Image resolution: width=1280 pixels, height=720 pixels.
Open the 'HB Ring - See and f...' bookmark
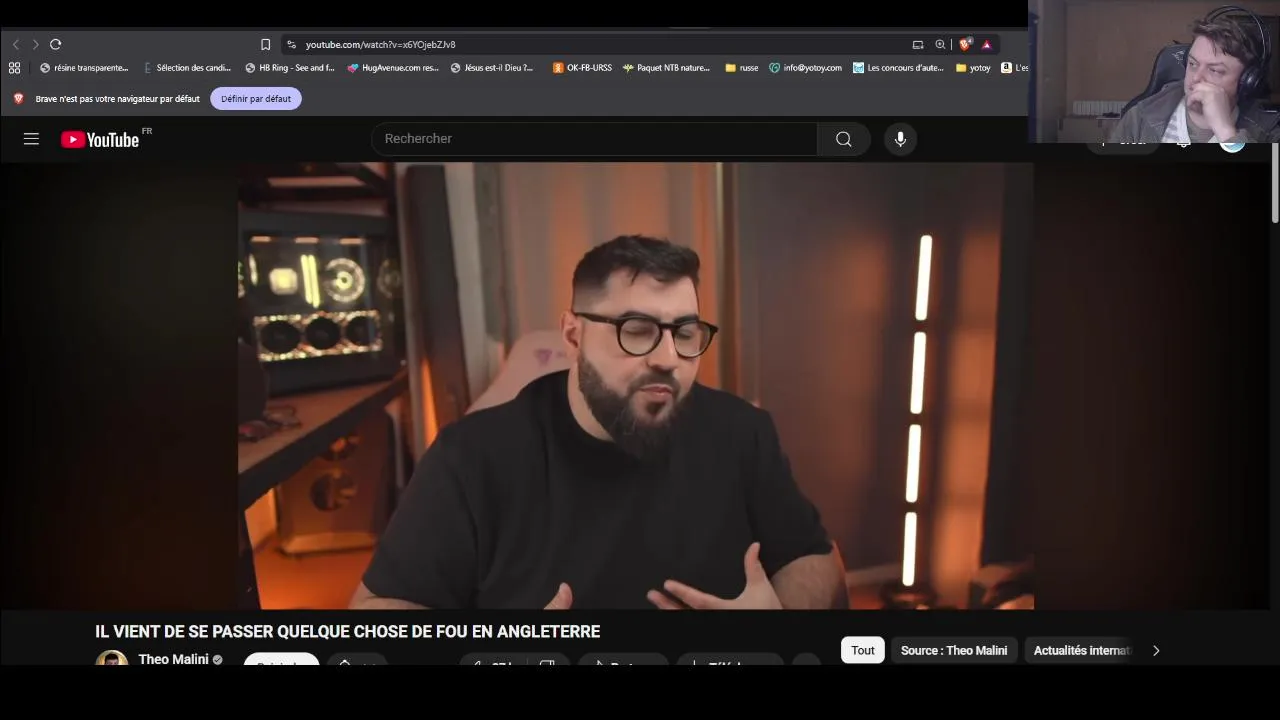tap(290, 68)
